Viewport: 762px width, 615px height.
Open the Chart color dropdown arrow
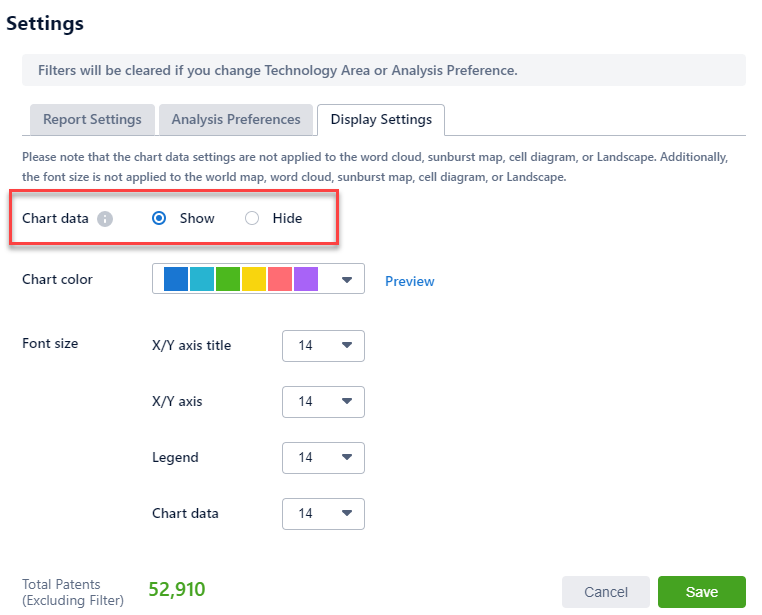347,280
